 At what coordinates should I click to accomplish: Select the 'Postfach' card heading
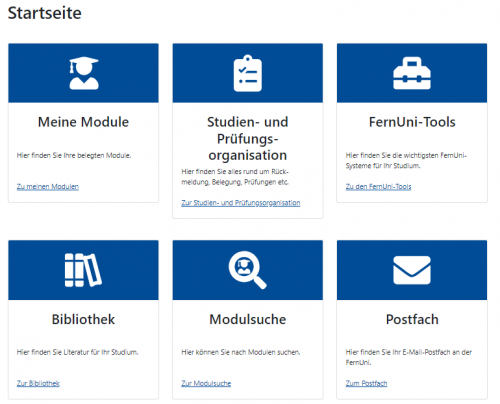pyautogui.click(x=412, y=319)
